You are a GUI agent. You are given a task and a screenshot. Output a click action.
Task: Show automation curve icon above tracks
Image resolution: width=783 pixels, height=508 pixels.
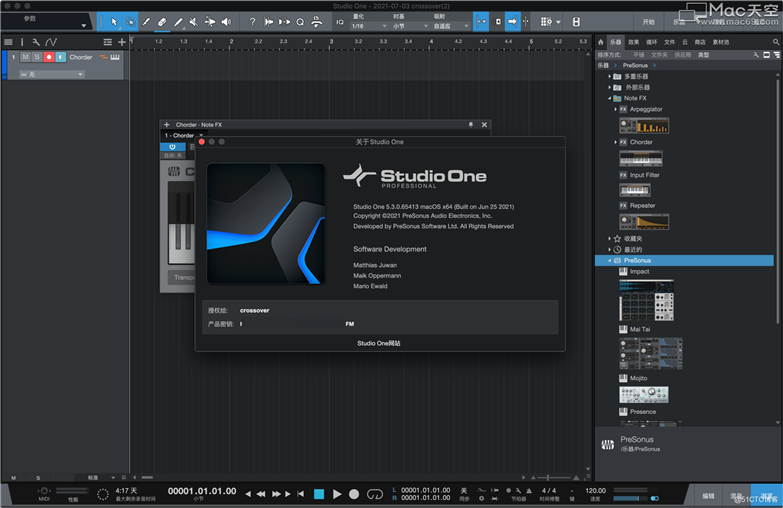(51, 42)
